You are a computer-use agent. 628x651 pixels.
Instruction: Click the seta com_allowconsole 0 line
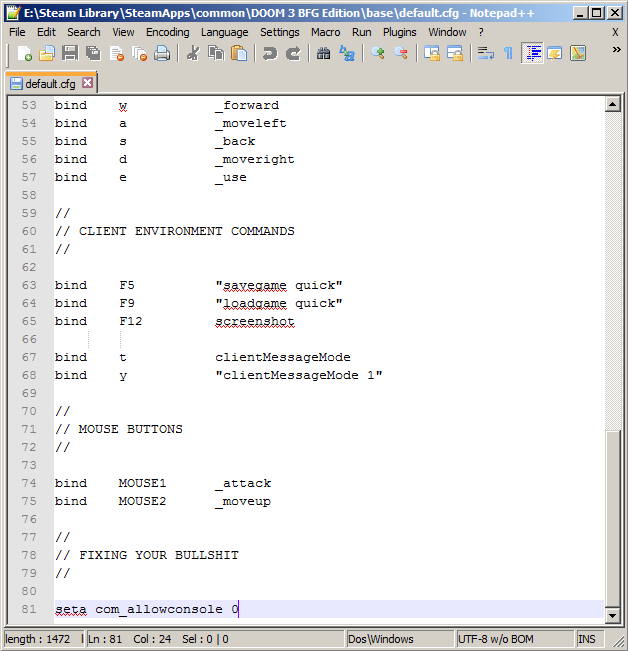(x=329, y=609)
